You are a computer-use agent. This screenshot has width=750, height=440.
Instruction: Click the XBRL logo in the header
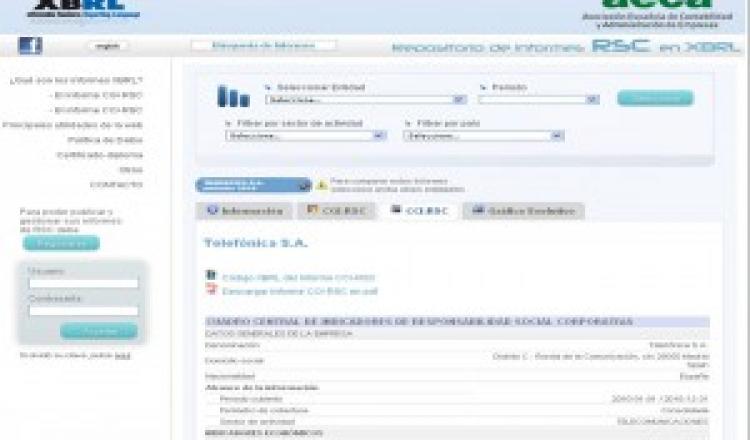tap(84, 11)
